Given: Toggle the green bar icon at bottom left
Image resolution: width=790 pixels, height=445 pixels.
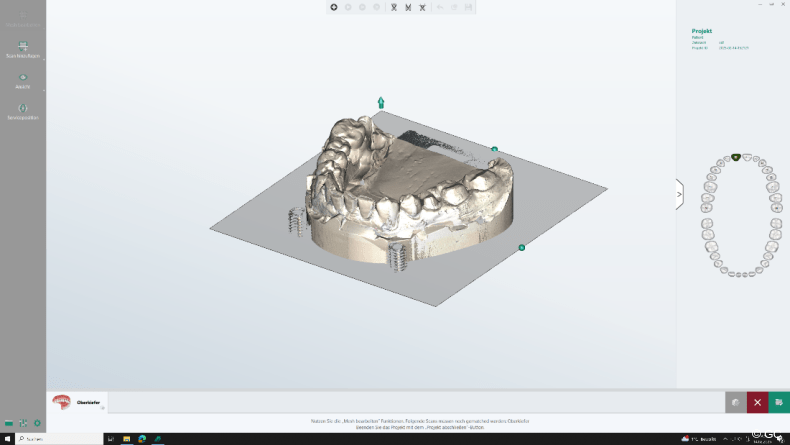Looking at the screenshot, I should pos(9,424).
